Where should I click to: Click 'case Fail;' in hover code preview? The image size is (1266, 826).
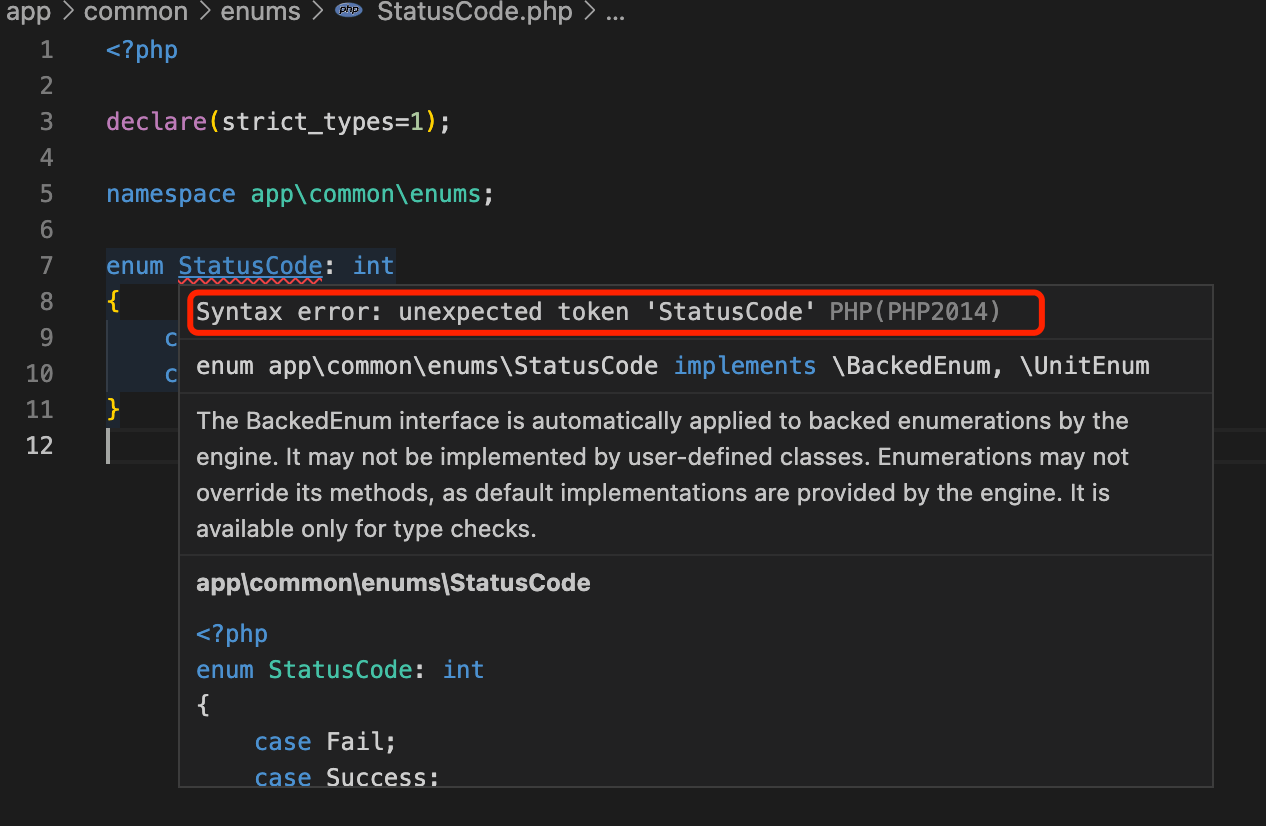pos(325,742)
